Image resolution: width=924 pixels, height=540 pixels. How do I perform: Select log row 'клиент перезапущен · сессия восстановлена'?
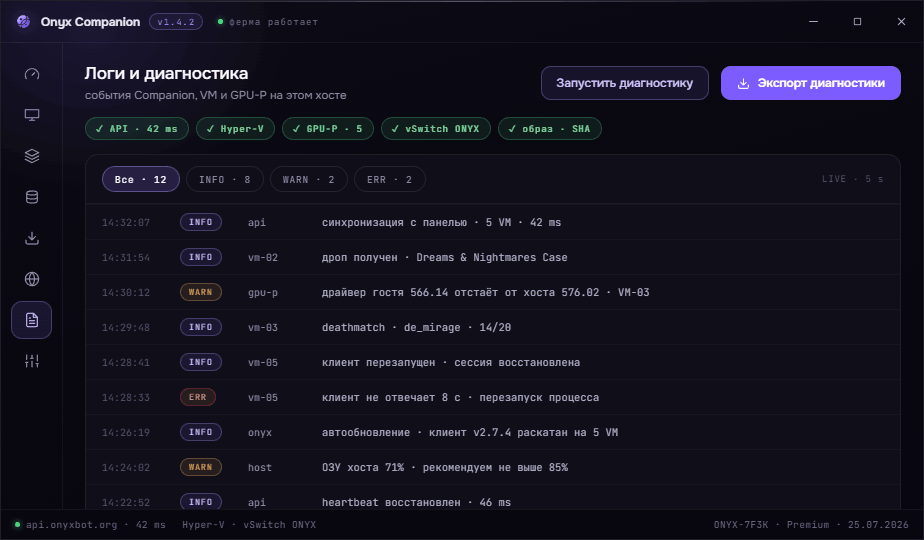pos(493,363)
